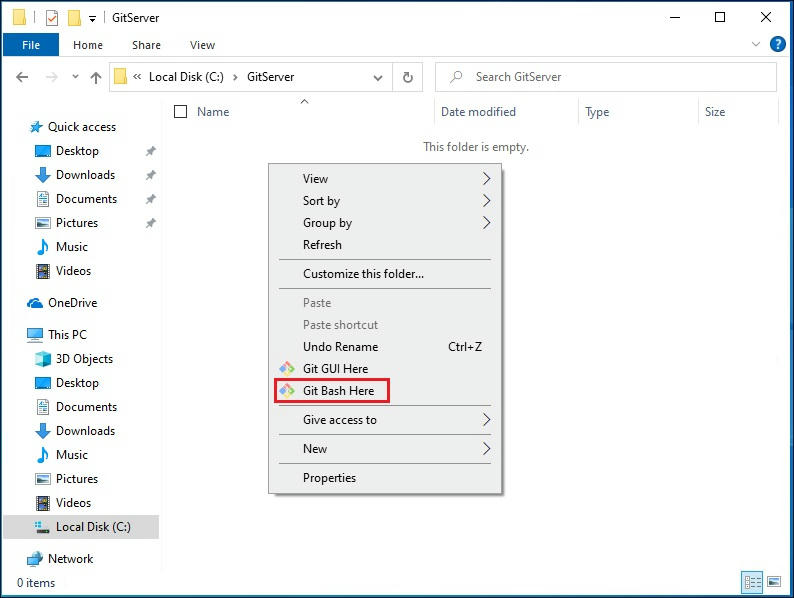
Task: Open Videos under Quick access
Action: pyautogui.click(x=73, y=271)
